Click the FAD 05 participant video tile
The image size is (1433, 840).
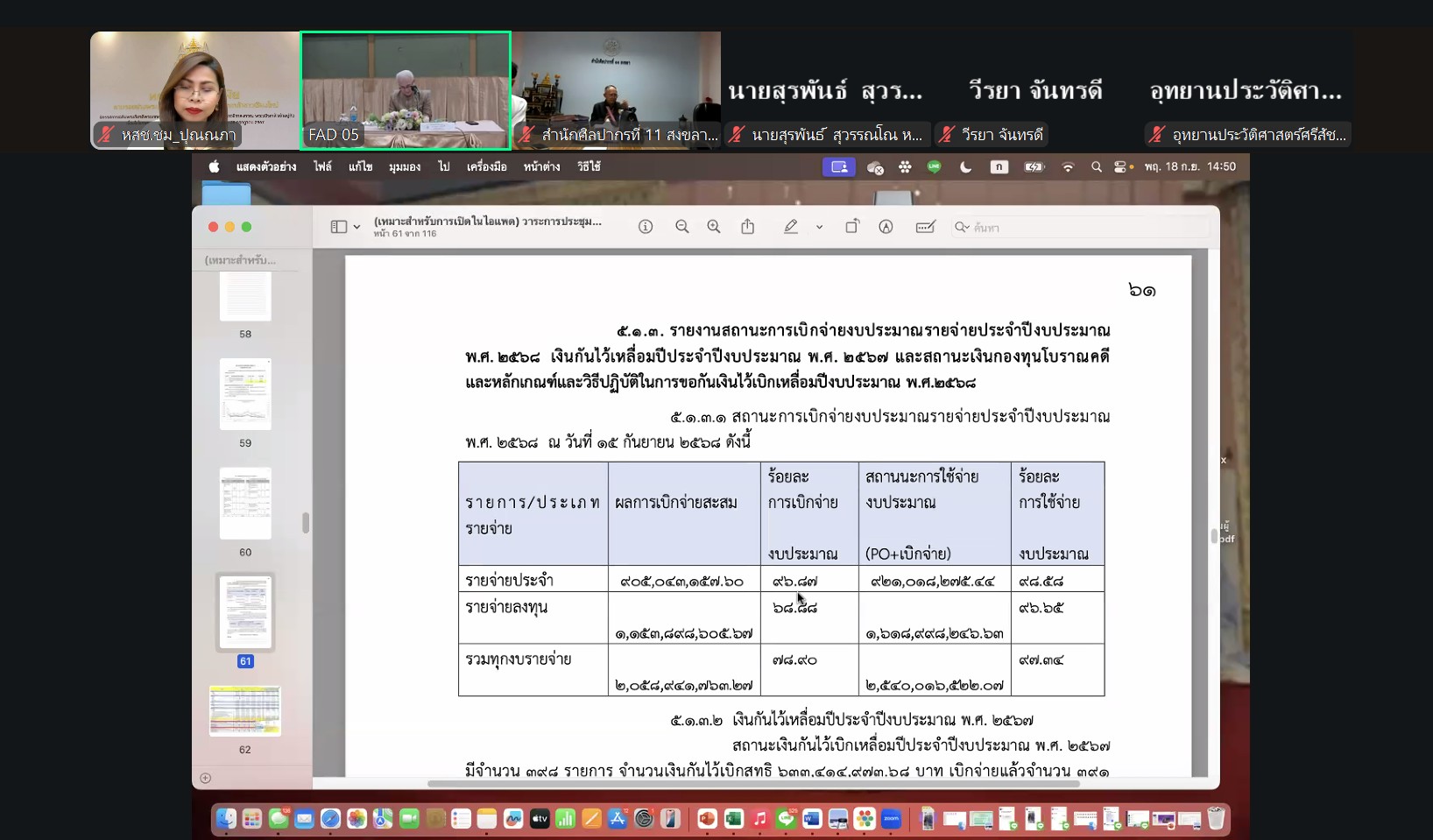click(x=406, y=90)
